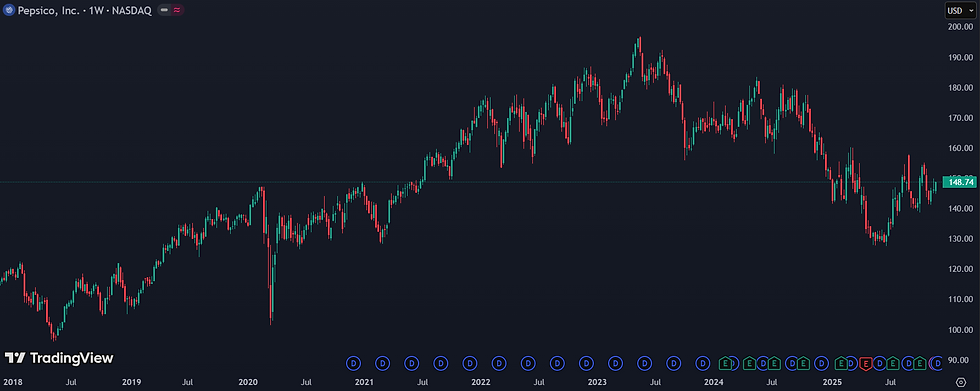Click the 200.00 price axis label
Image resolution: width=980 pixels, height=391 pixels.
961,27
